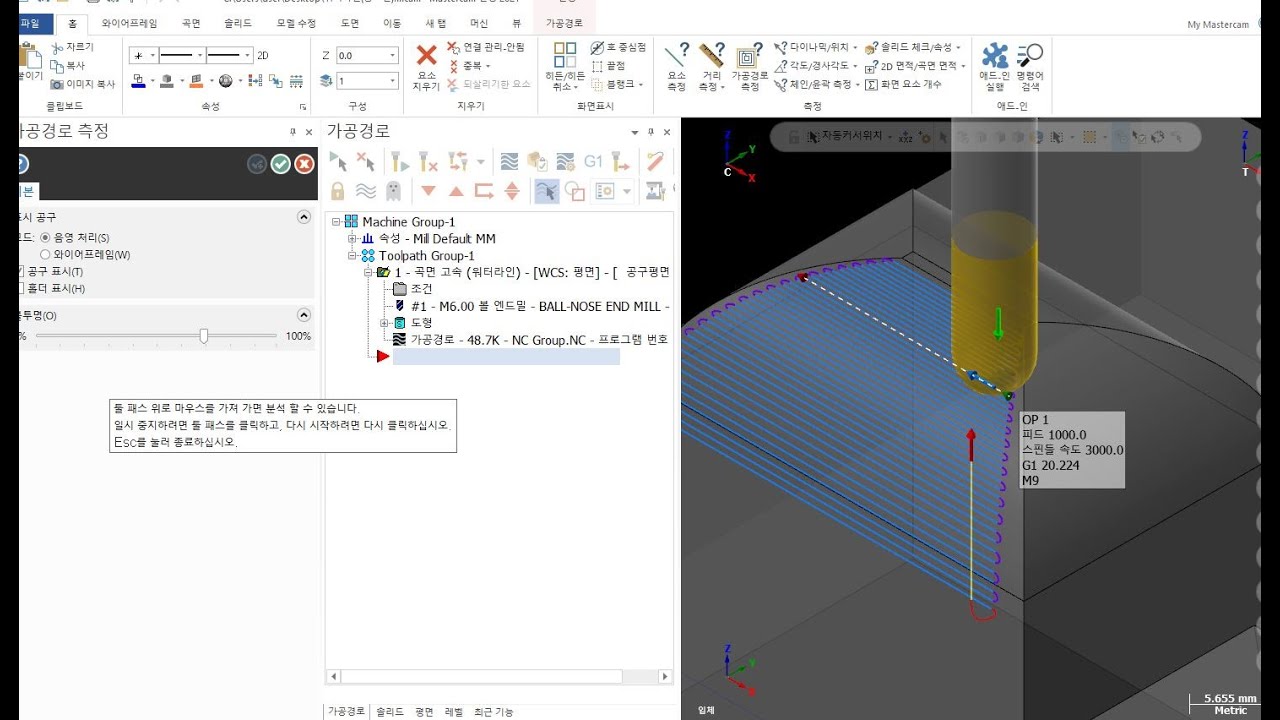The image size is (1280, 720).
Task: Toggle the operation lock padlock icon
Action: (x=338, y=190)
